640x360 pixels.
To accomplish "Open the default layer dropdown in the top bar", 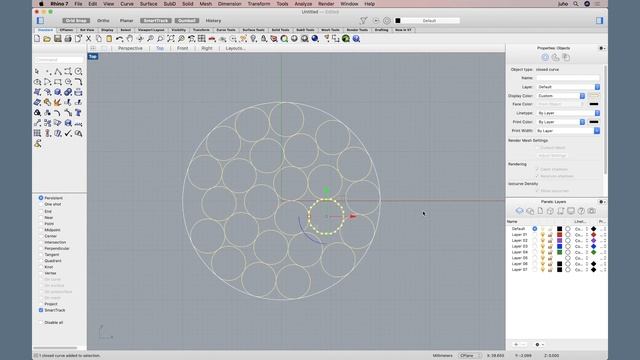I will [427, 20].
